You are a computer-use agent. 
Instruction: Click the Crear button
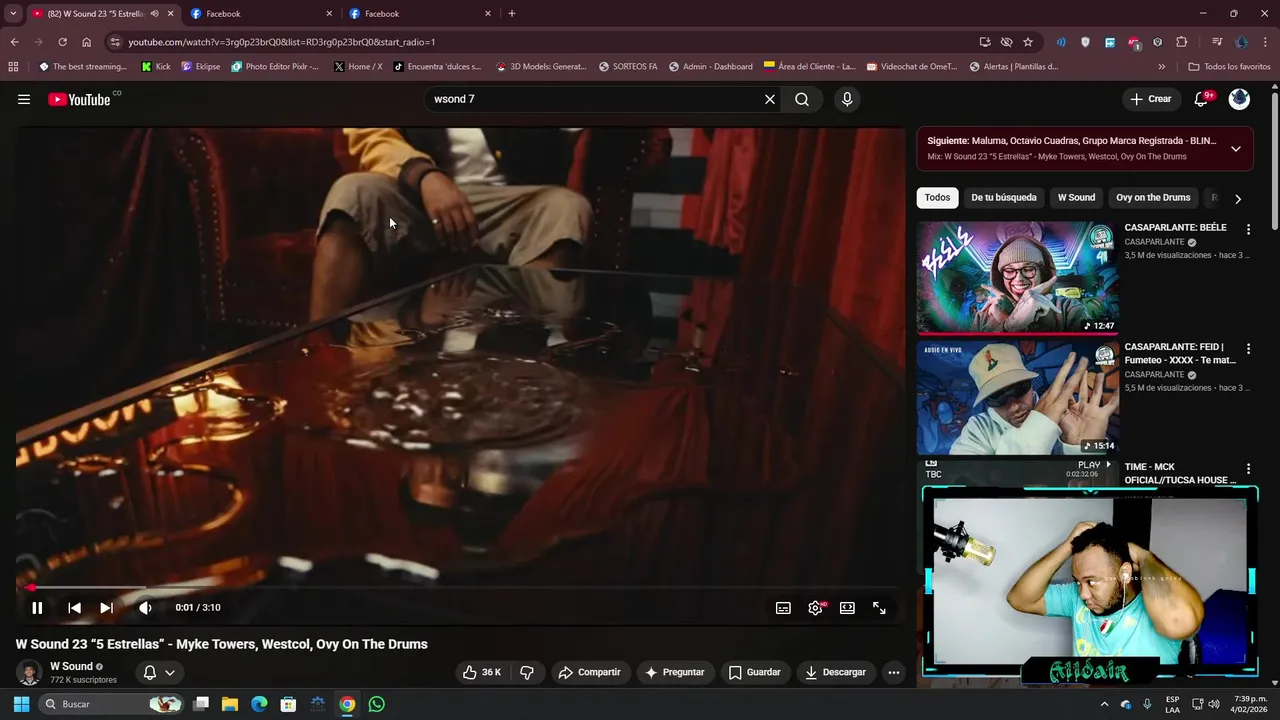tap(1151, 99)
